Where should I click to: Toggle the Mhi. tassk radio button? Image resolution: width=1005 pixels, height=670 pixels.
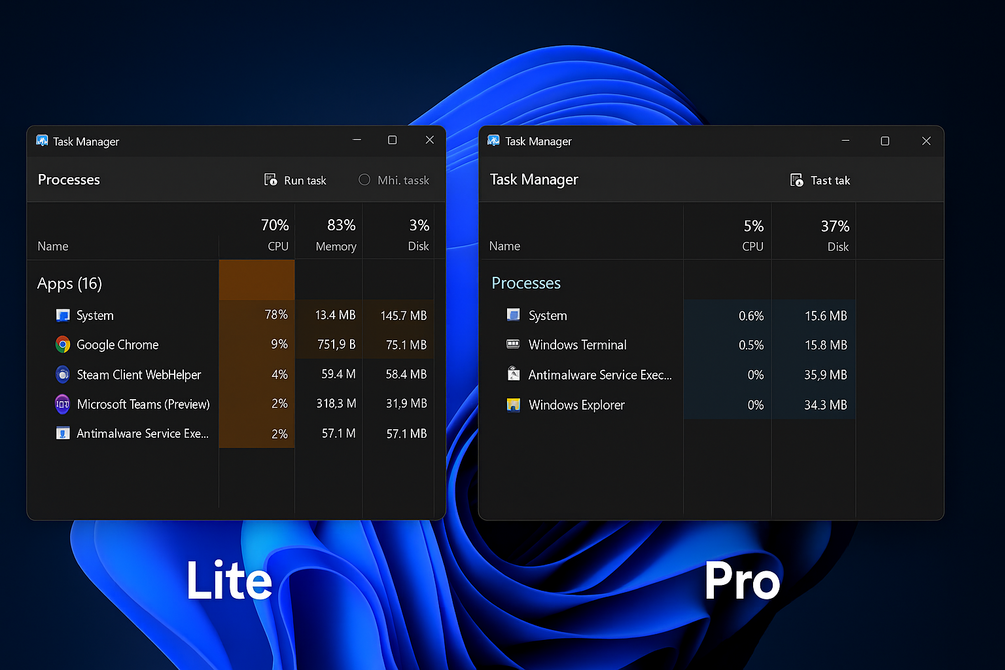coord(364,180)
